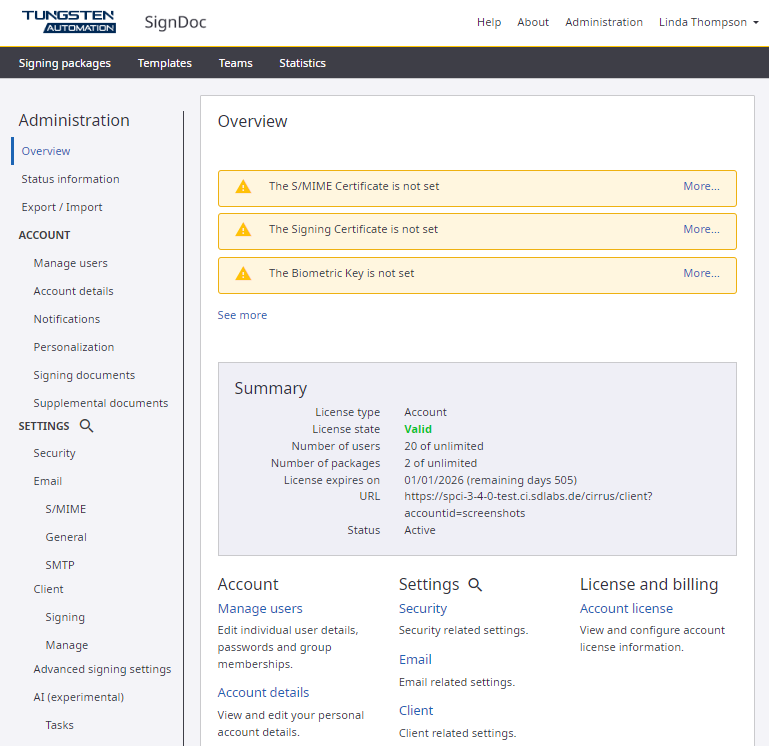
Task: Click the search icon next to Settings heading
Action: coord(475,585)
